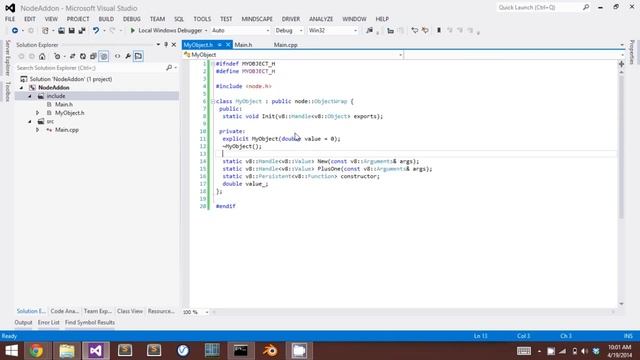Open the DEBUG menu
Image resolution: width=640 pixels, height=360 pixels.
[x=131, y=19]
